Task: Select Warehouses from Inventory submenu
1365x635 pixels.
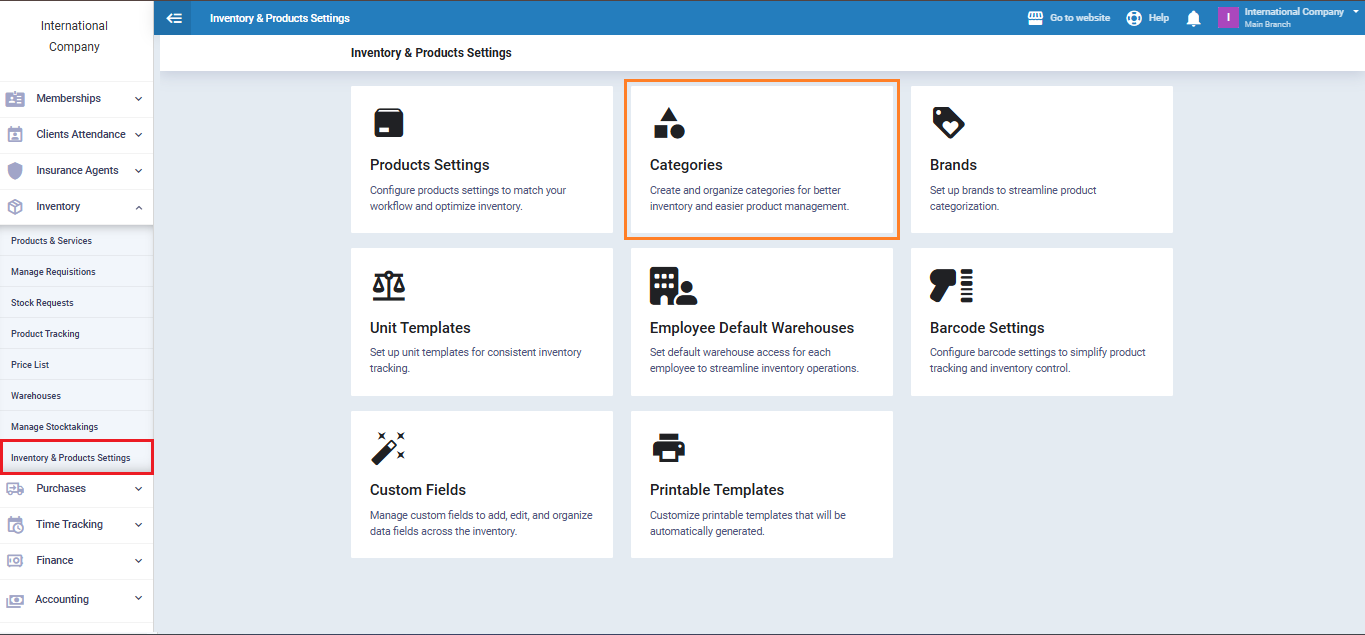Action: [36, 396]
